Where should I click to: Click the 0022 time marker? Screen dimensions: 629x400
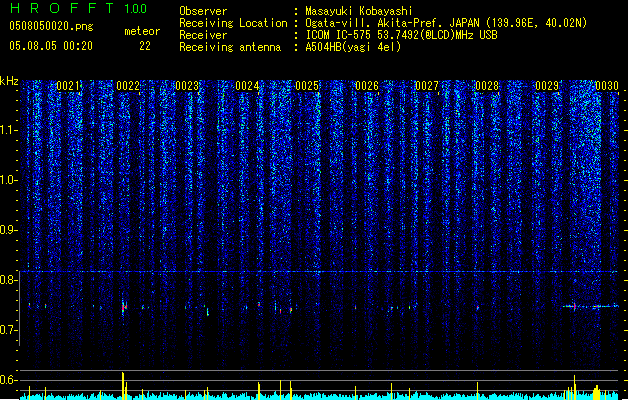(128, 86)
